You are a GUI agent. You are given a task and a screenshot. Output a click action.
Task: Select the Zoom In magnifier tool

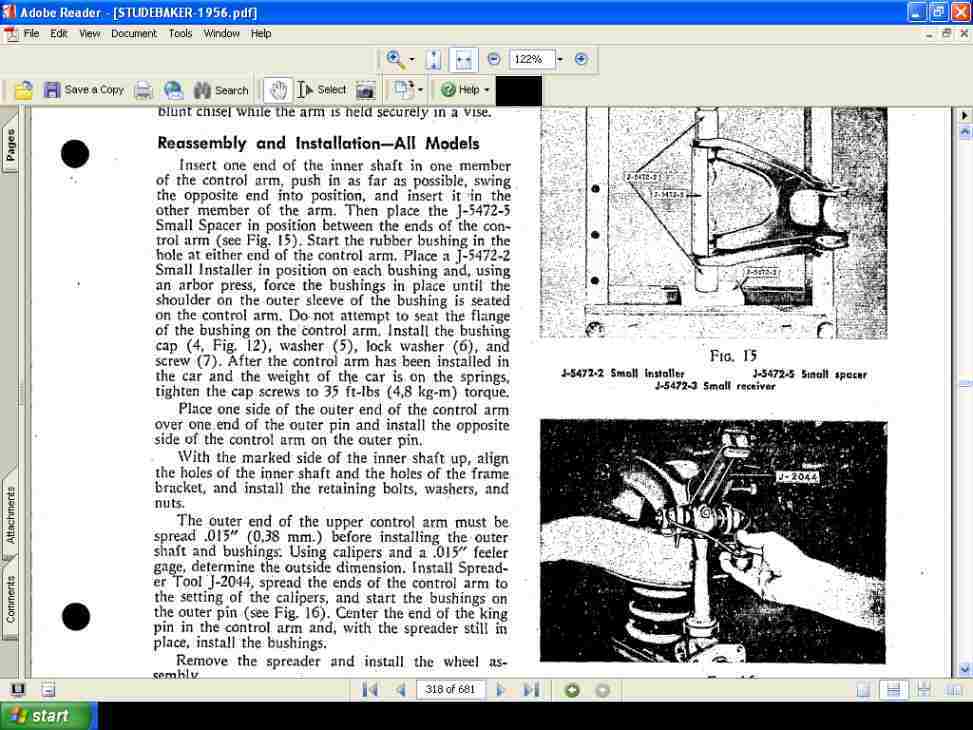(x=394, y=59)
